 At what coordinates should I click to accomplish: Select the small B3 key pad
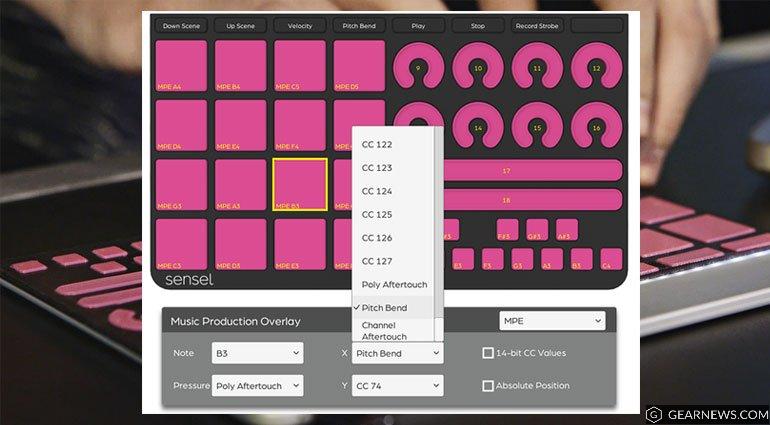pos(582,259)
